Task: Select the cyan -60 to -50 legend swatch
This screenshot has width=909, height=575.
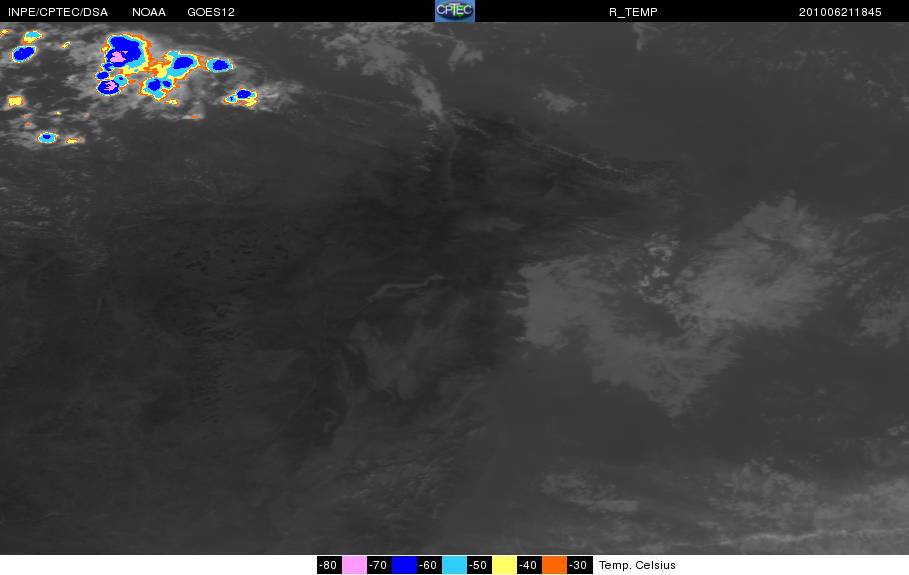Action: (454, 565)
